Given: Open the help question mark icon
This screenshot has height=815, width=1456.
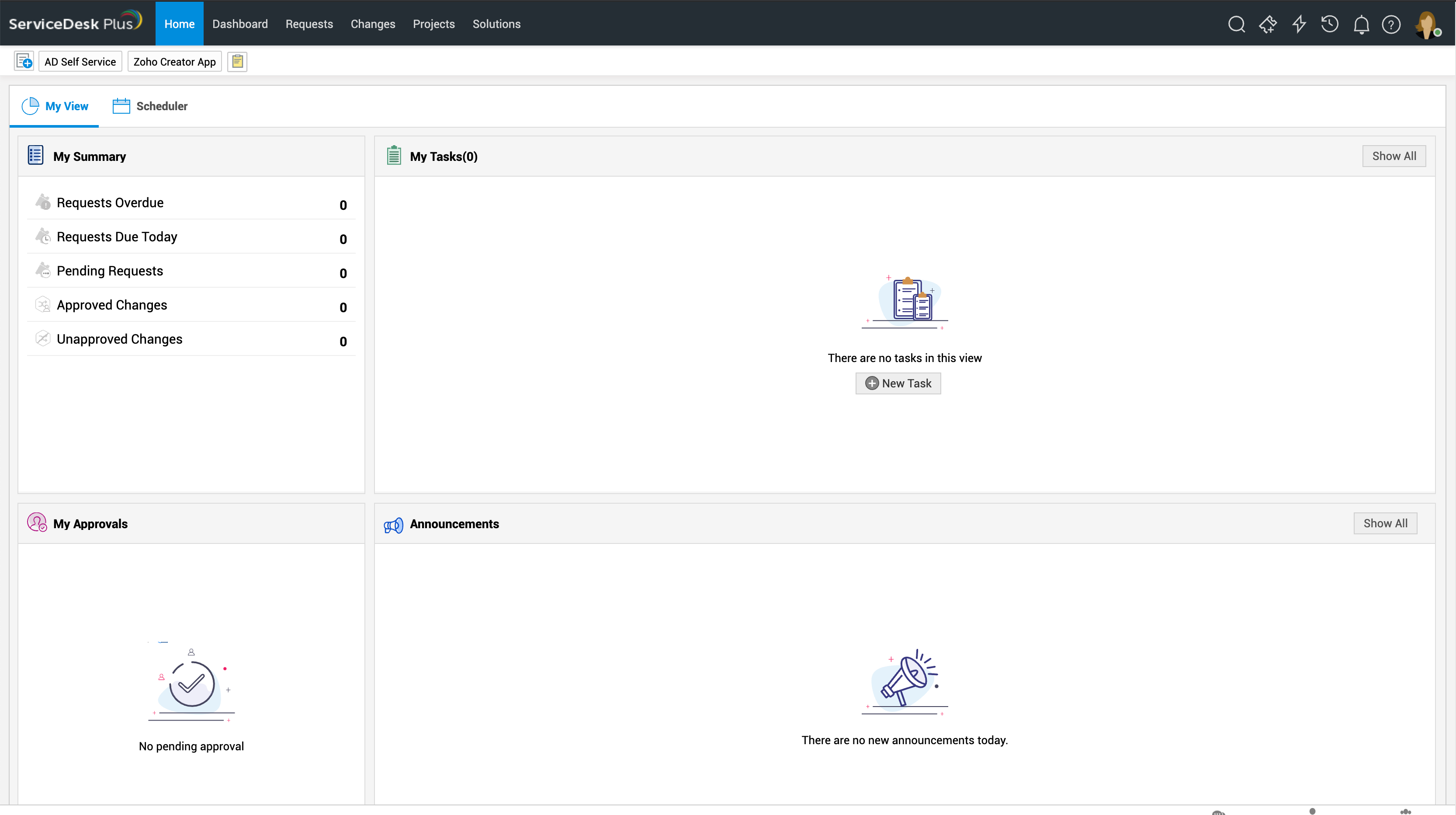Looking at the screenshot, I should (x=1391, y=24).
